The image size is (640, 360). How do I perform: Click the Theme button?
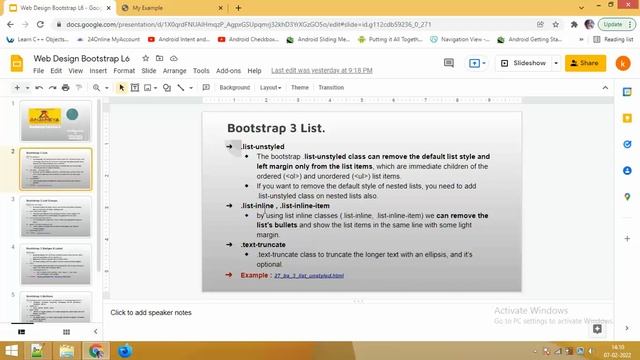tap(300, 87)
